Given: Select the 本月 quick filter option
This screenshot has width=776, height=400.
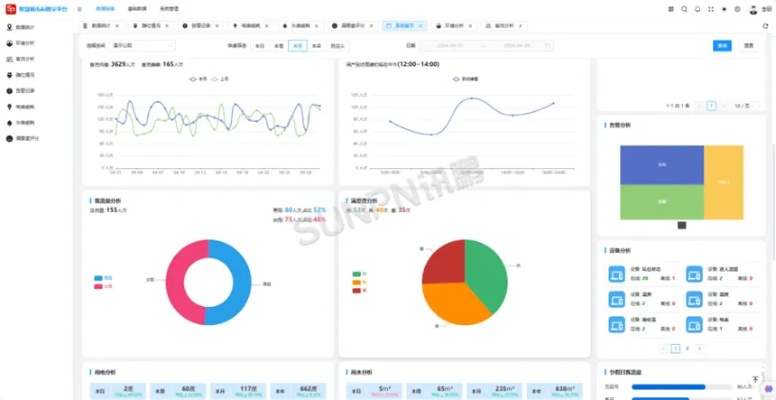Looking at the screenshot, I should 297,46.
